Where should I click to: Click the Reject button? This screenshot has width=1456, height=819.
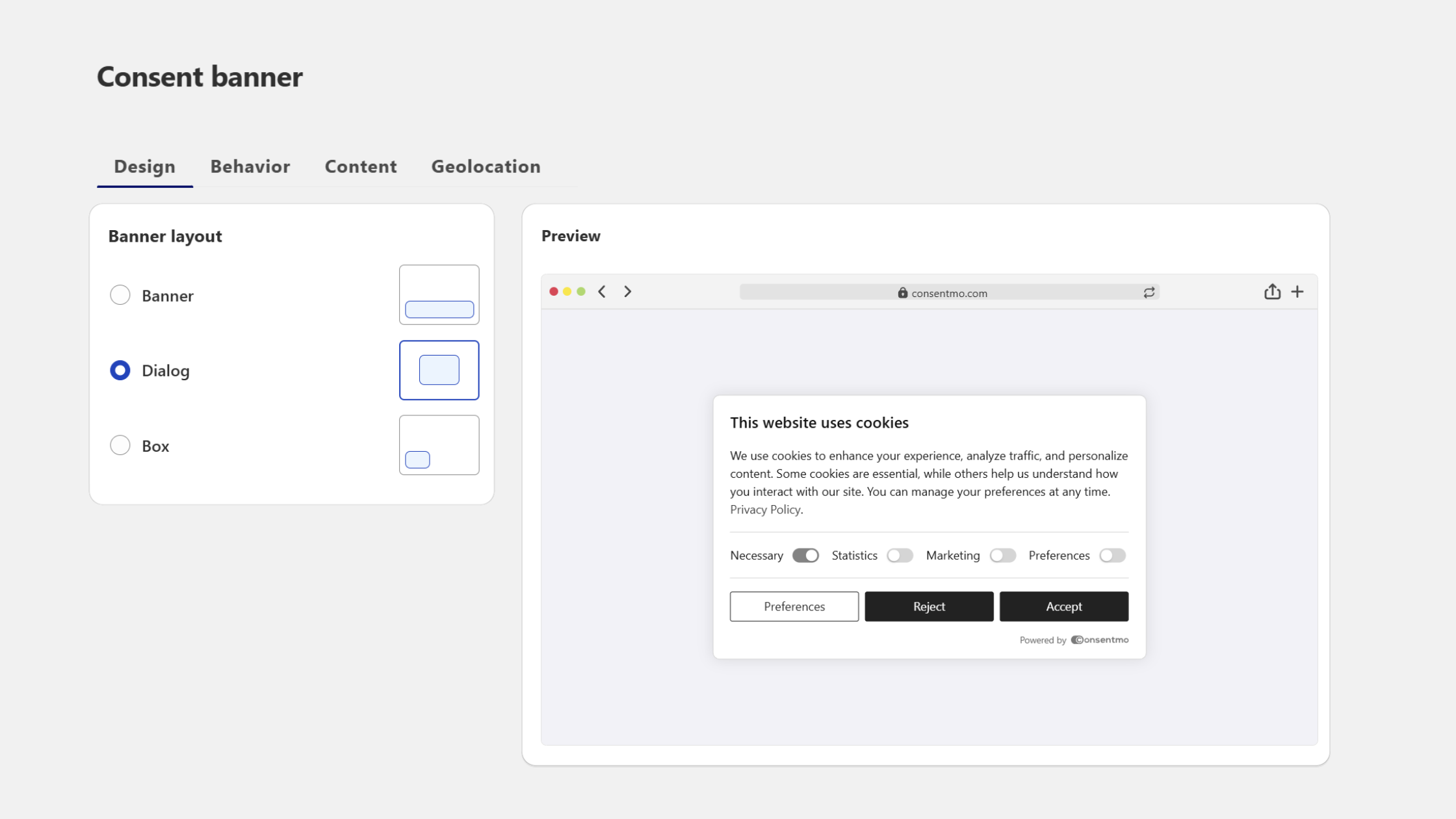point(929,606)
